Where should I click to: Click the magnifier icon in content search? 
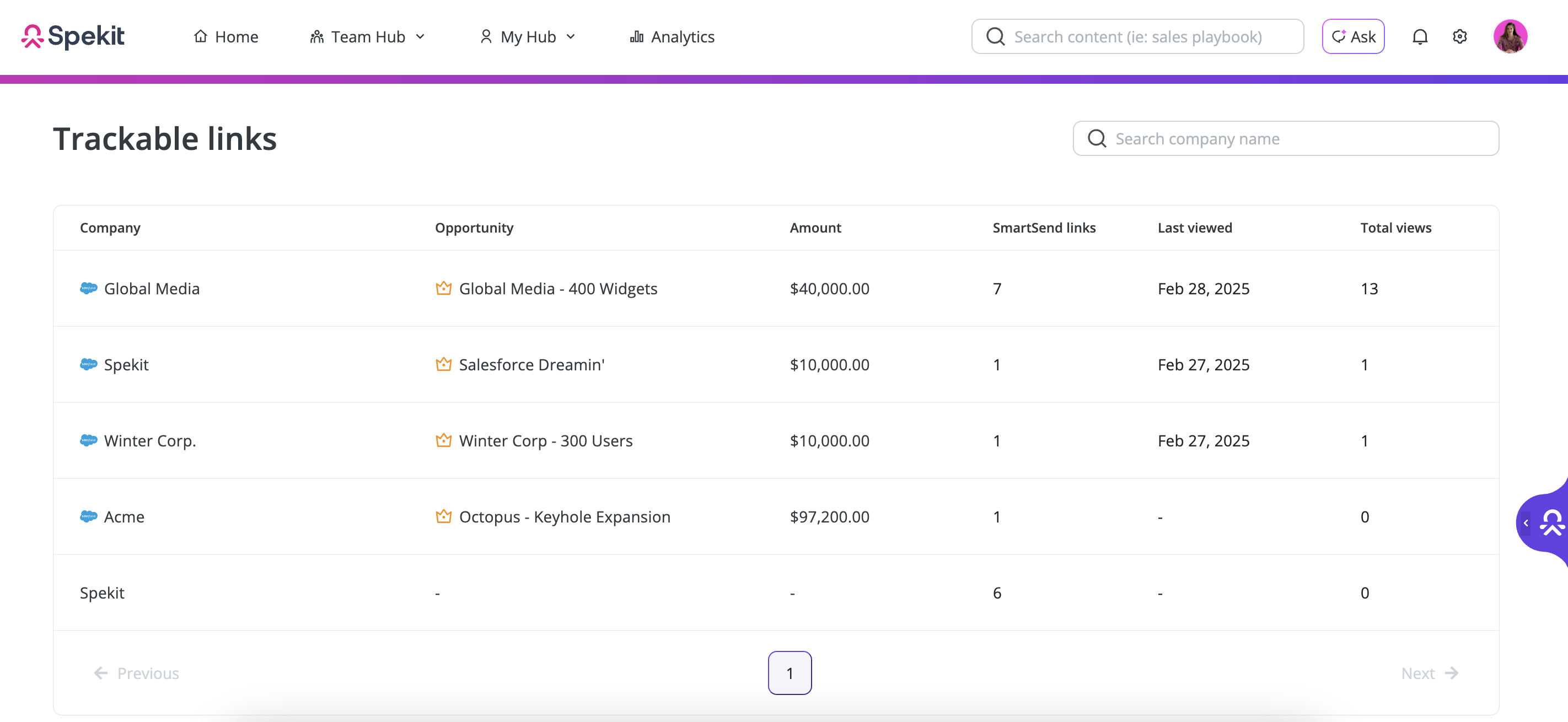click(x=995, y=36)
